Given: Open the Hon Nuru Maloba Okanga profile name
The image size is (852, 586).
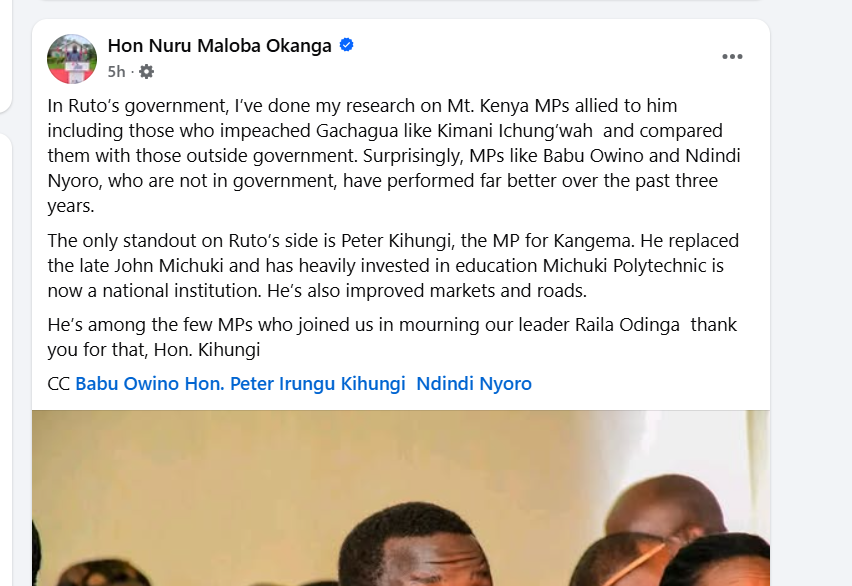Looking at the screenshot, I should [219, 45].
